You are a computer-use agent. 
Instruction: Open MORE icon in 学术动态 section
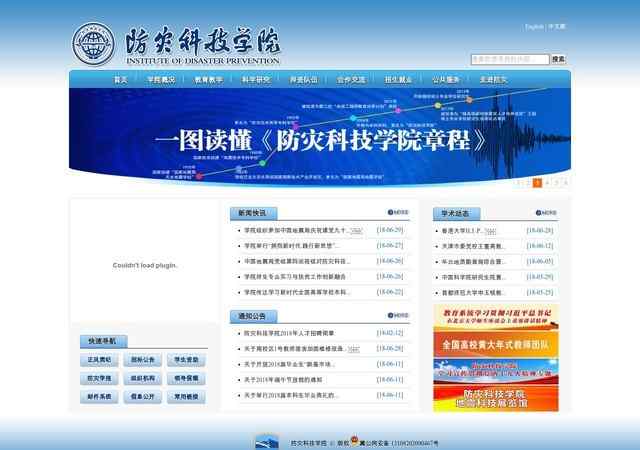click(546, 213)
